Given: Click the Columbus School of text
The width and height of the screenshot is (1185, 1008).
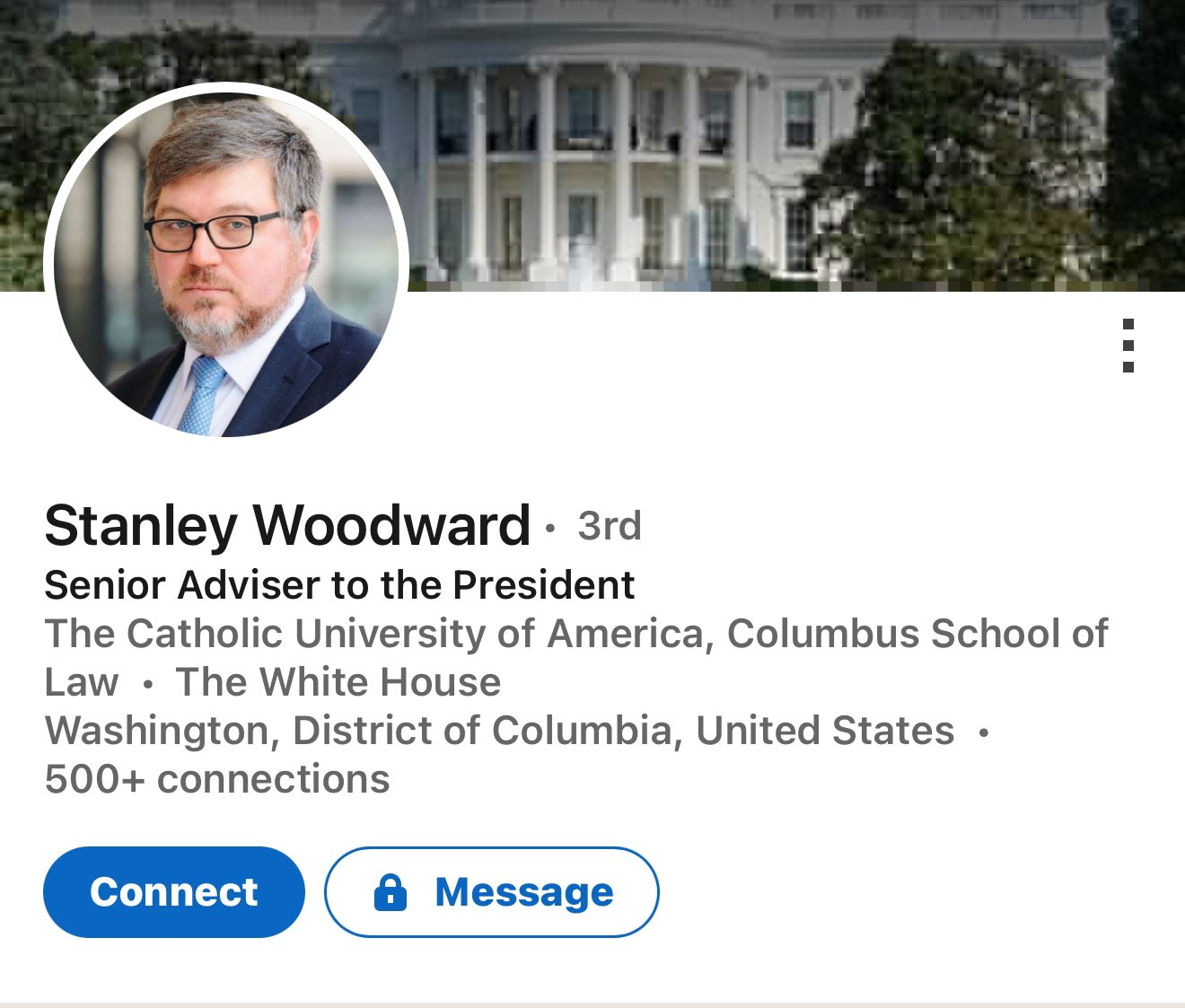Looking at the screenshot, I should pos(917,634).
